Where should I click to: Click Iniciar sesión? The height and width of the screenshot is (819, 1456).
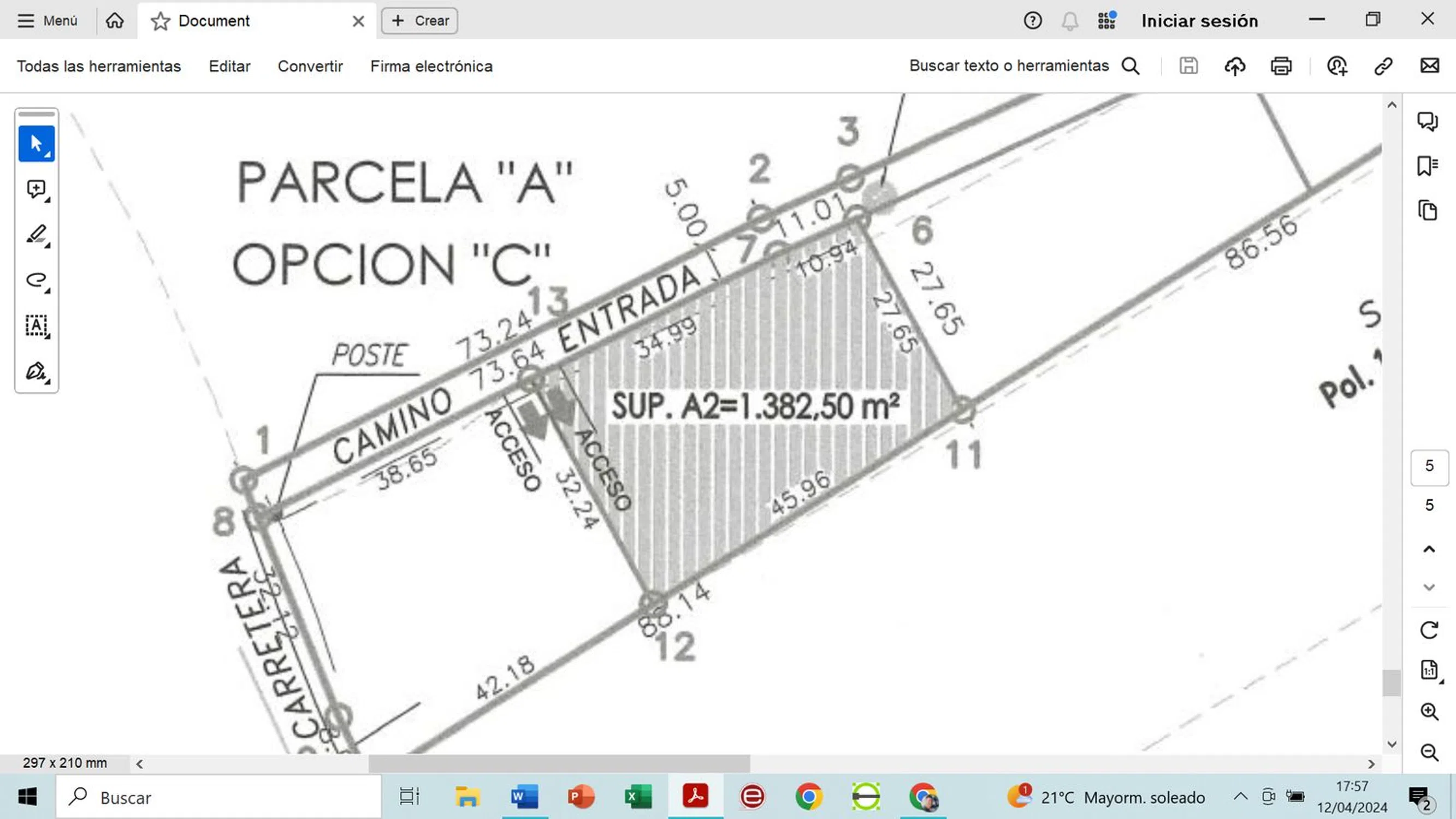point(1199,21)
